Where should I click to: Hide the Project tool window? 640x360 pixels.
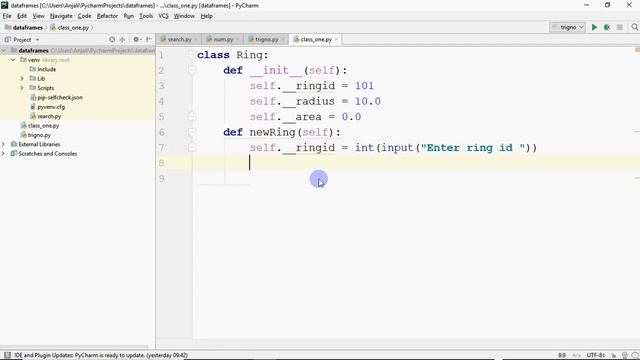pyautogui.click(x=149, y=40)
